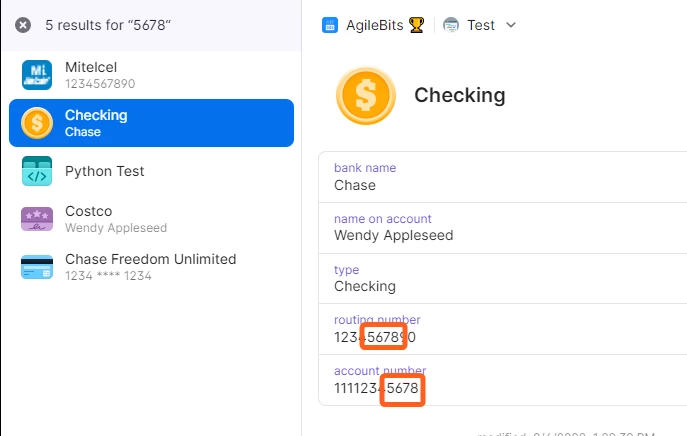Click the gold coin Checking list icon
The image size is (687, 436).
[37, 123]
